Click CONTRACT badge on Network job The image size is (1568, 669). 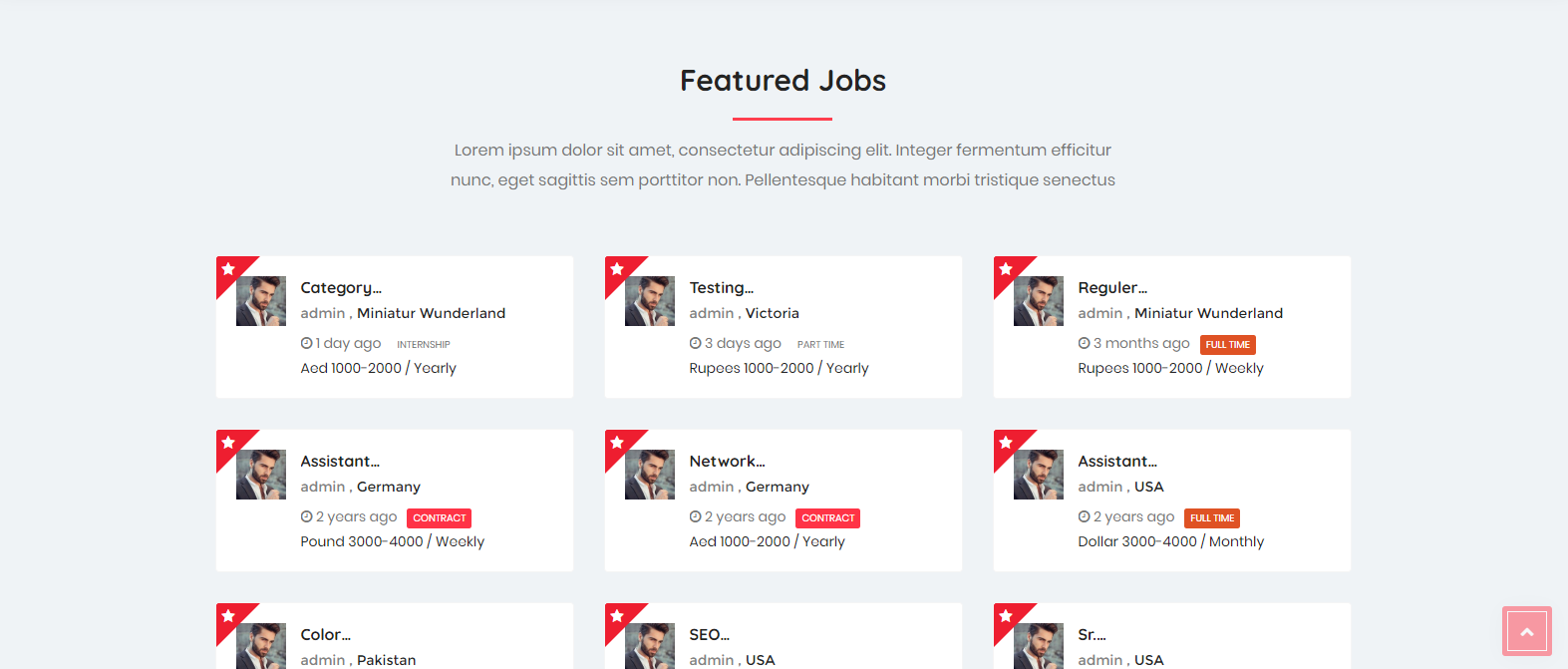tap(828, 518)
